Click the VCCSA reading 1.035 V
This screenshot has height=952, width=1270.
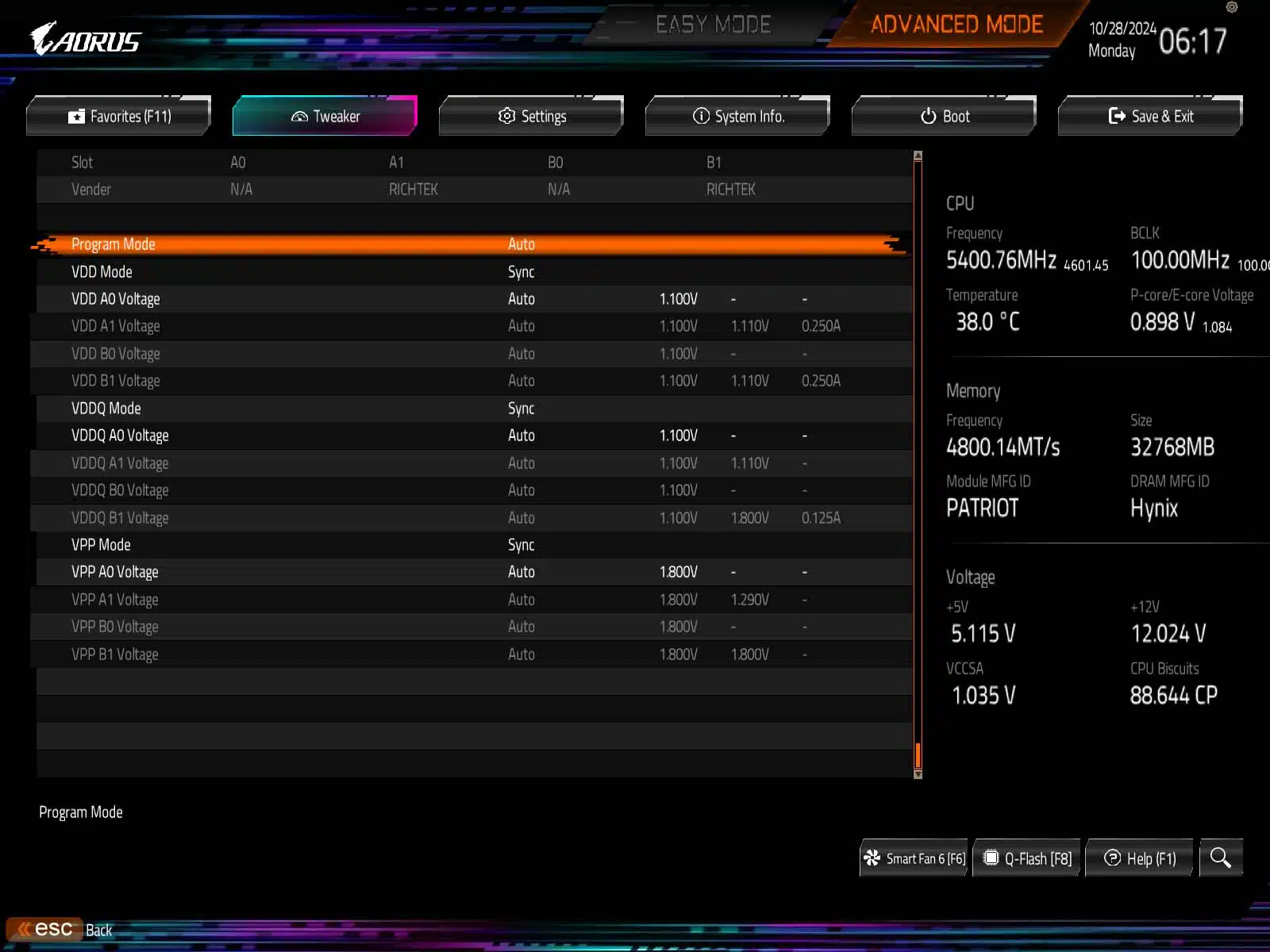click(x=983, y=696)
